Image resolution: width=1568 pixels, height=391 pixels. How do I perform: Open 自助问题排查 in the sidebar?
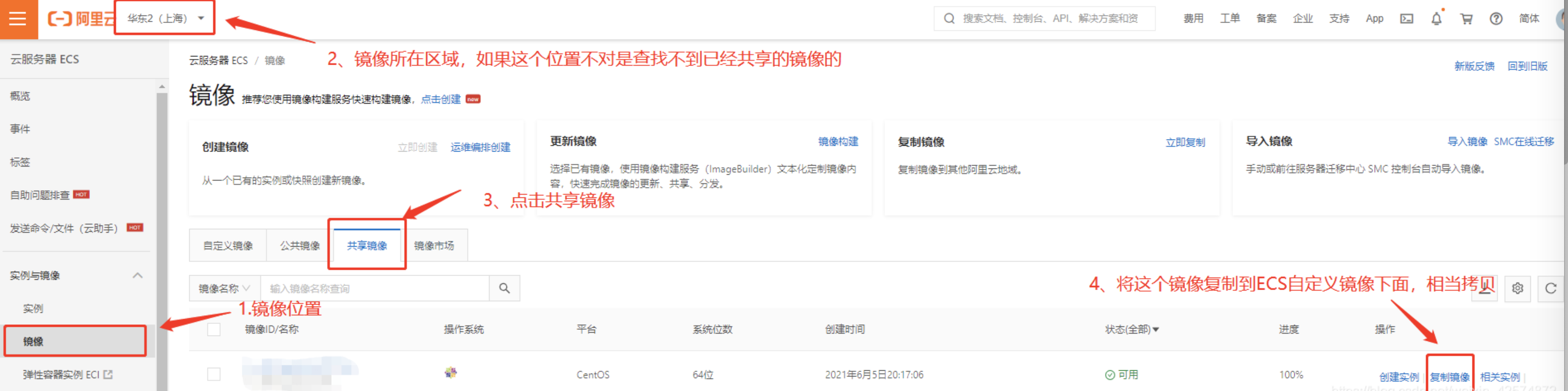[40, 195]
